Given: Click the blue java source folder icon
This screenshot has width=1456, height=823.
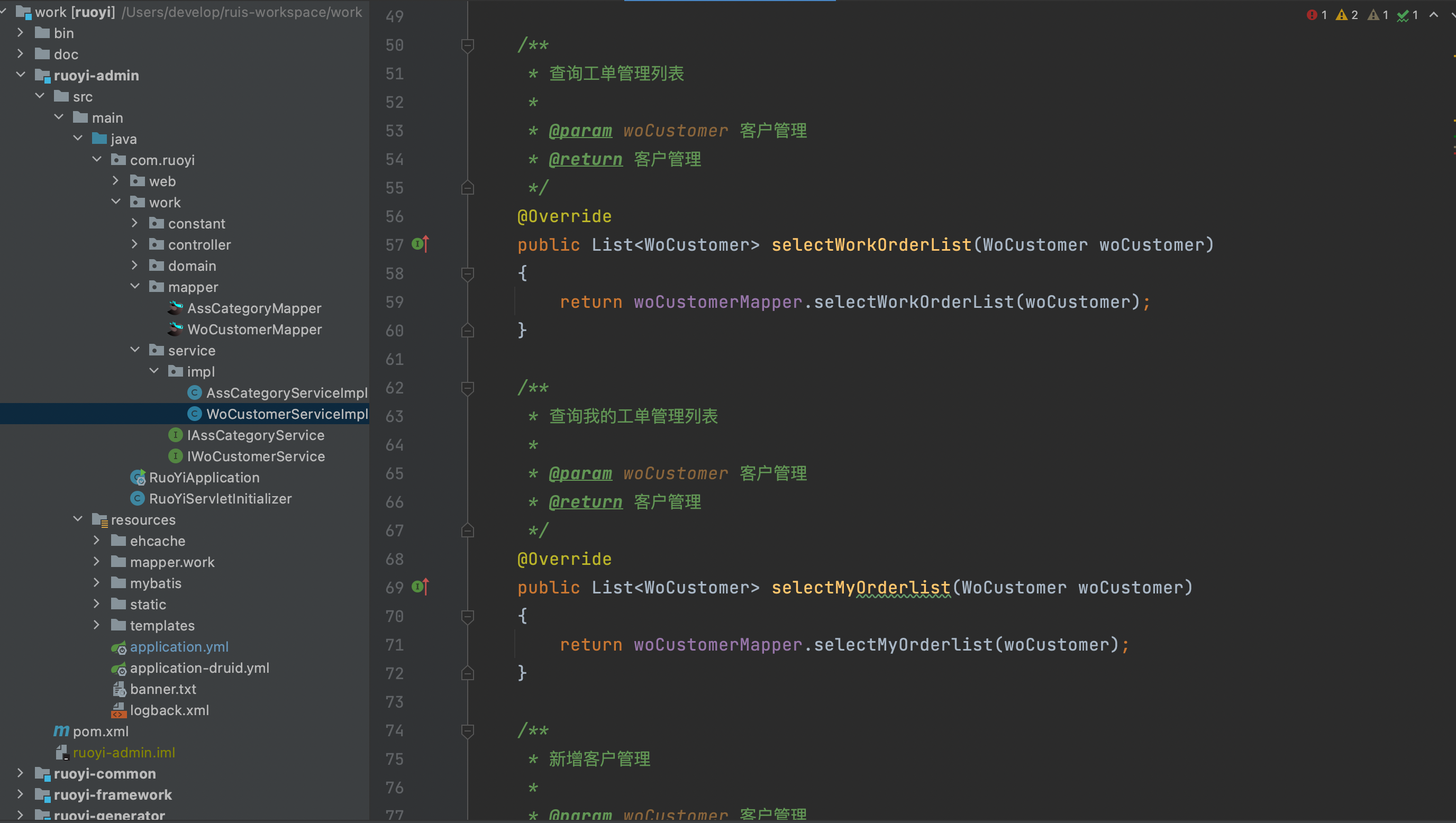Looking at the screenshot, I should pos(99,139).
